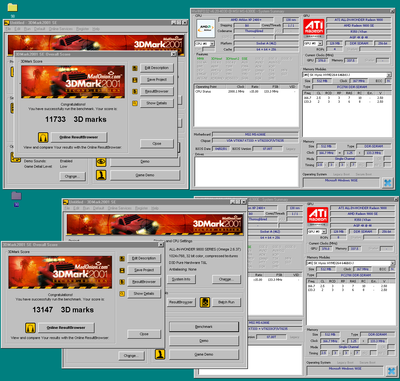Click ResultBrowser icon in 13147 score dialog
The height and width of the screenshot is (381, 400).
(x=122, y=282)
